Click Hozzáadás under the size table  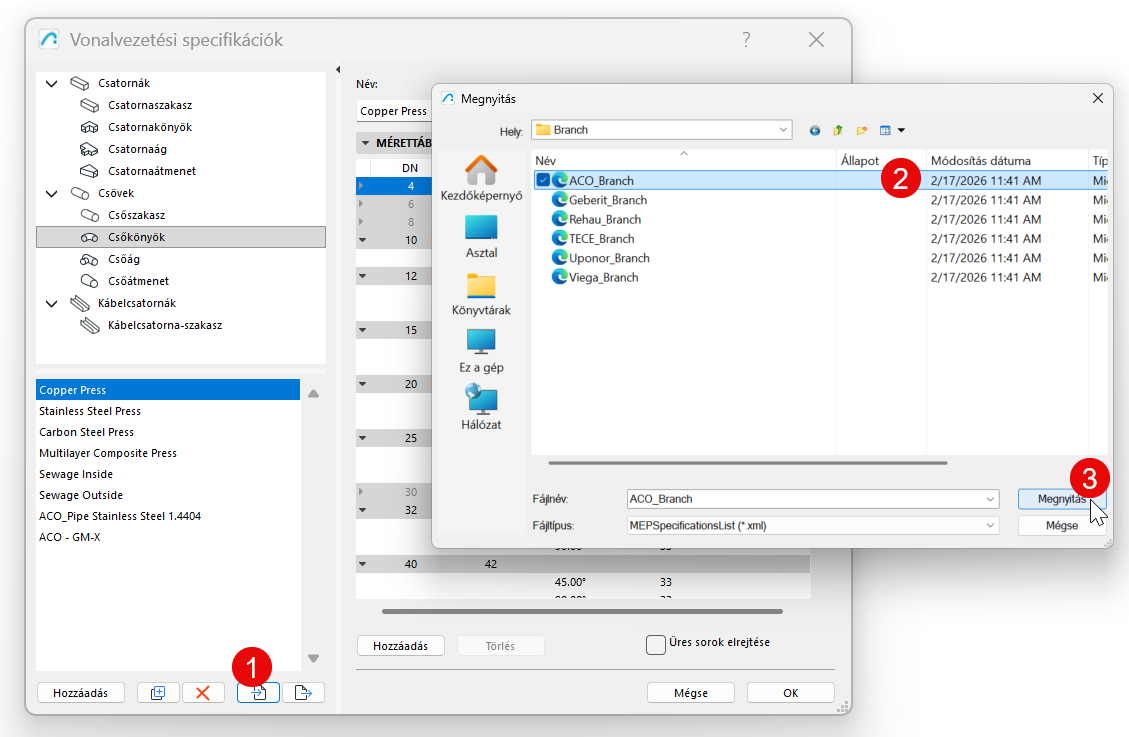(400, 646)
